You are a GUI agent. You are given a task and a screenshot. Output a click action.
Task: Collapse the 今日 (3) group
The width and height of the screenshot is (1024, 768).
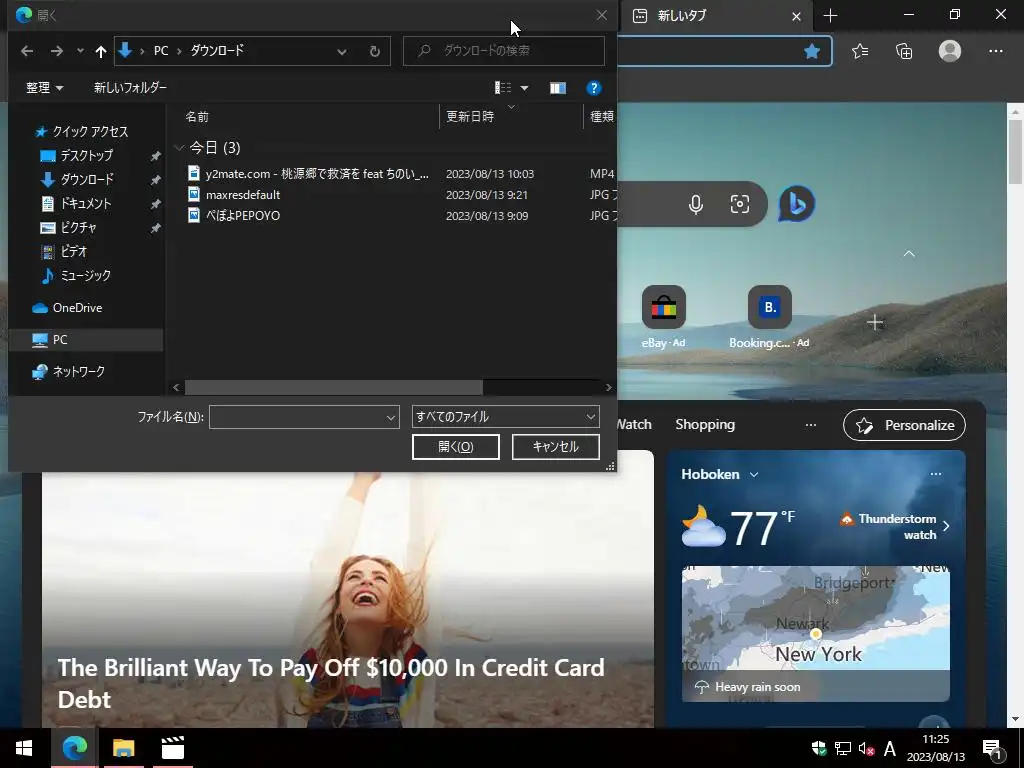[x=179, y=148]
